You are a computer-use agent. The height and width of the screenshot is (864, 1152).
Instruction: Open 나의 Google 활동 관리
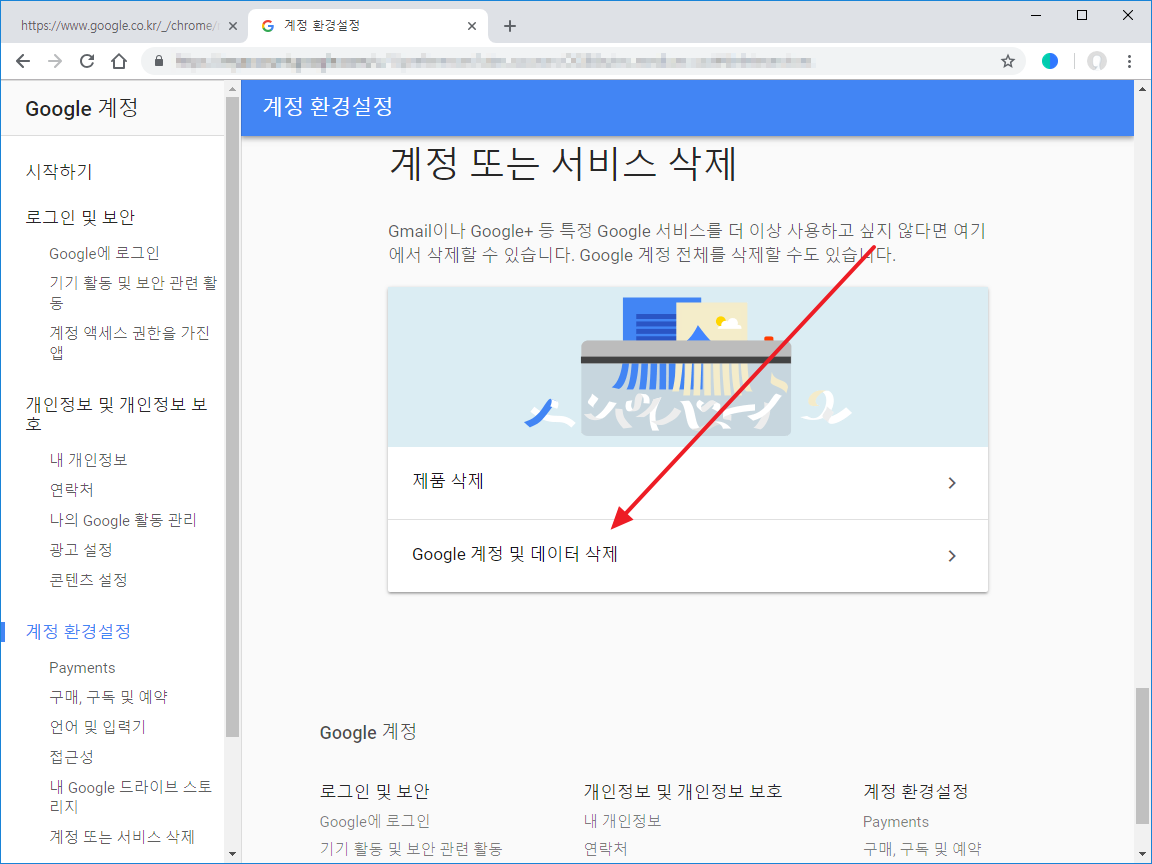click(x=123, y=520)
